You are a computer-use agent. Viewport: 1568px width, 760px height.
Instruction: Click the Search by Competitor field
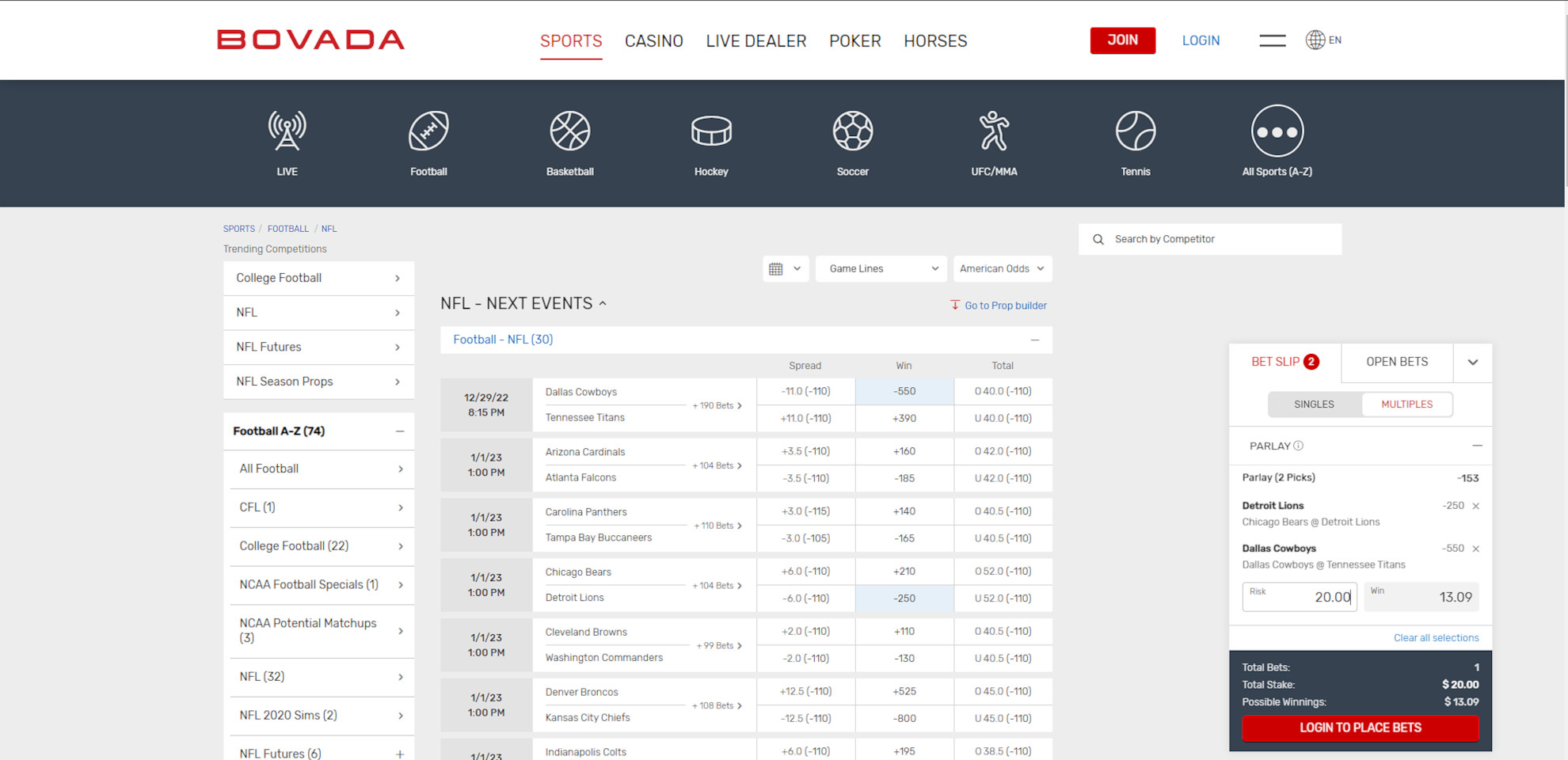pyautogui.click(x=1210, y=239)
